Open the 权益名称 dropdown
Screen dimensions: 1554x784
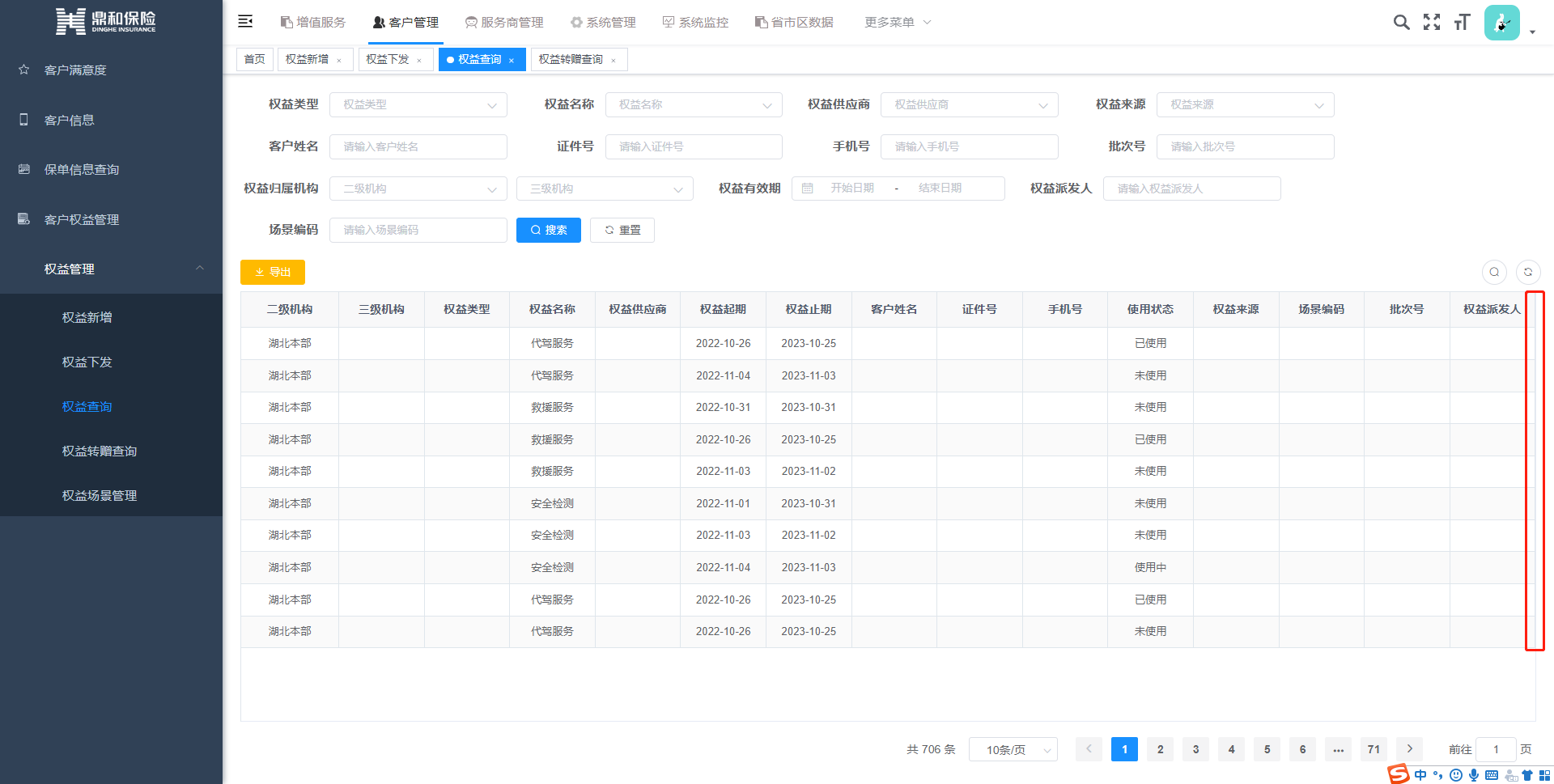point(694,105)
